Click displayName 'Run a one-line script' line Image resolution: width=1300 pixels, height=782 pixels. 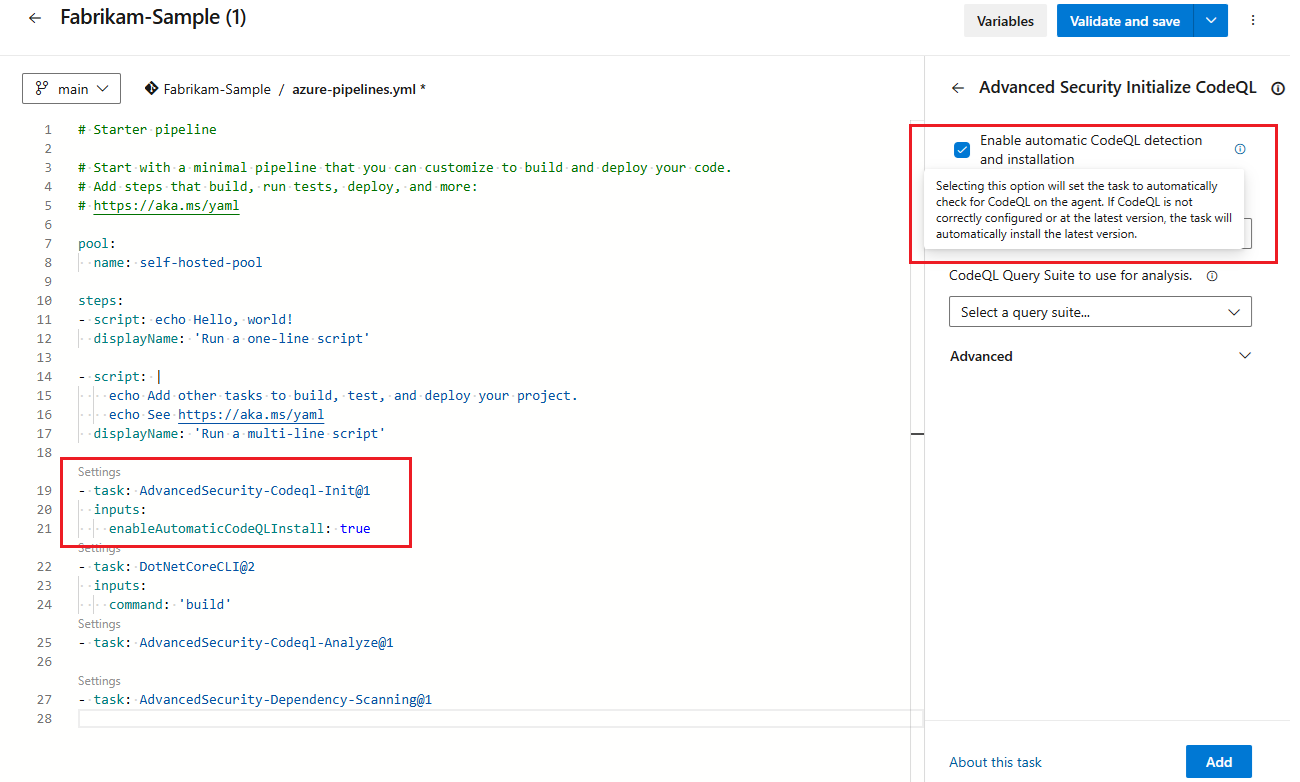(231, 338)
